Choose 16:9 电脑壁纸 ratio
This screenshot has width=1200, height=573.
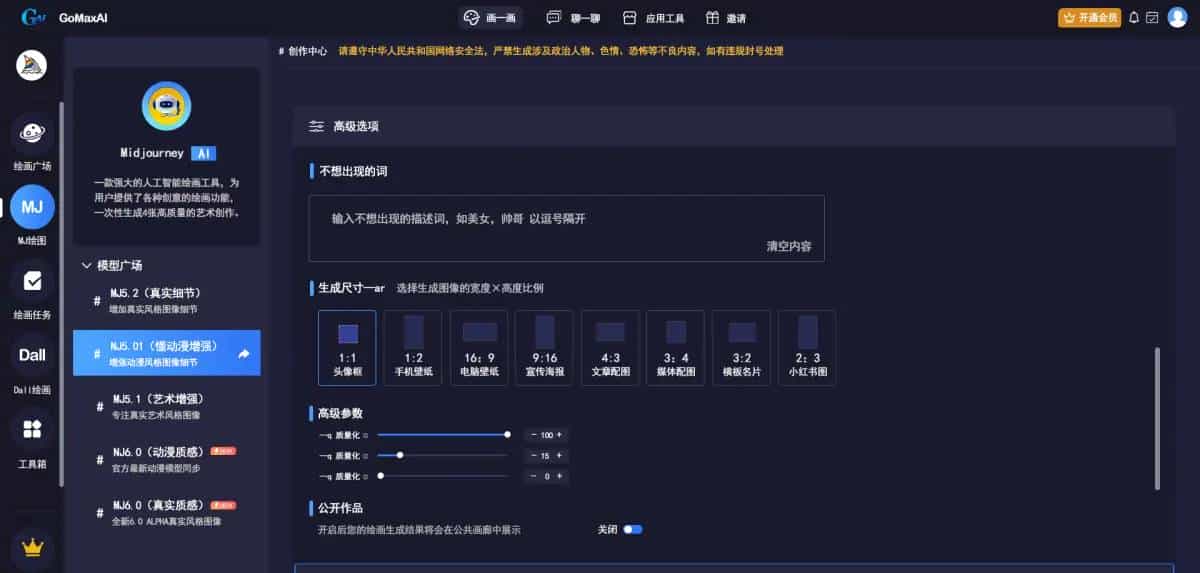tap(479, 348)
